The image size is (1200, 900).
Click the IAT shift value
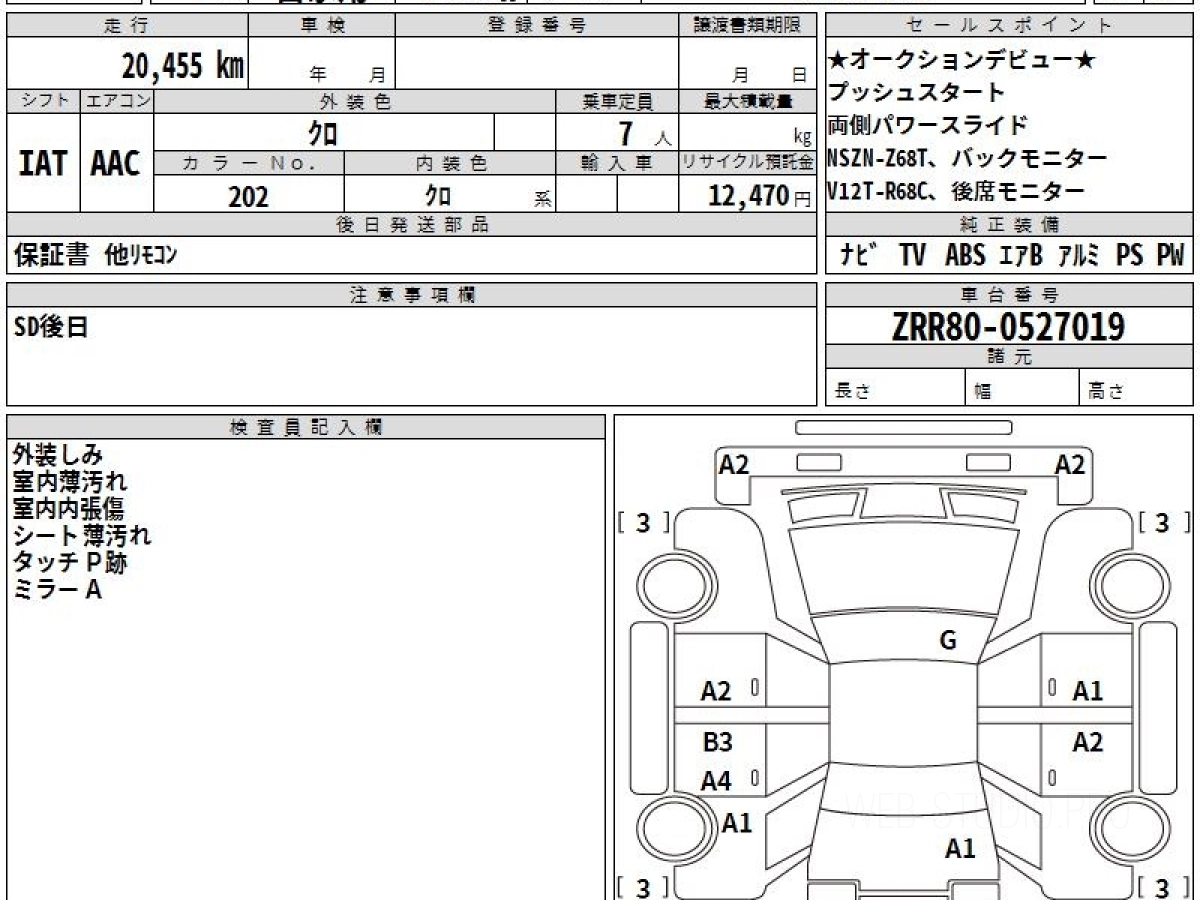[x=43, y=163]
